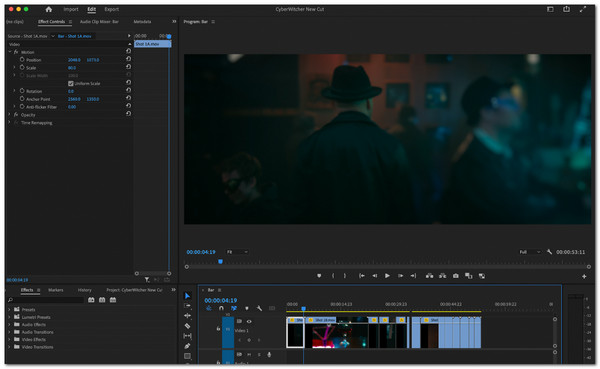Expand the Opacity effect group
Screen dimensions: 600x369
click(10, 114)
